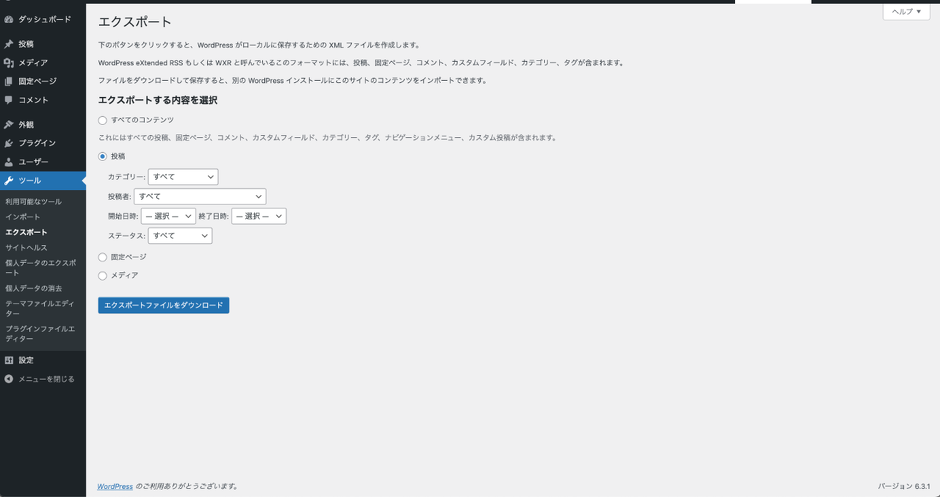
Task: Go to 個人データのエクスポート submenu
Action: [41, 268]
